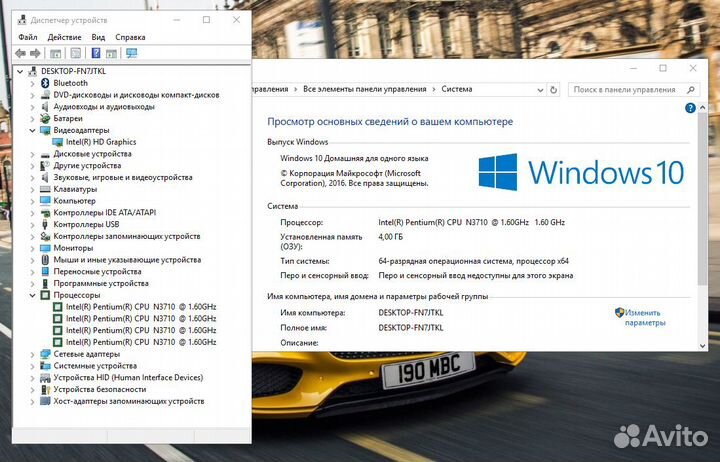The width and height of the screenshot is (720, 462).
Task: Select the Компьютер category icon
Action: [x=45, y=201]
